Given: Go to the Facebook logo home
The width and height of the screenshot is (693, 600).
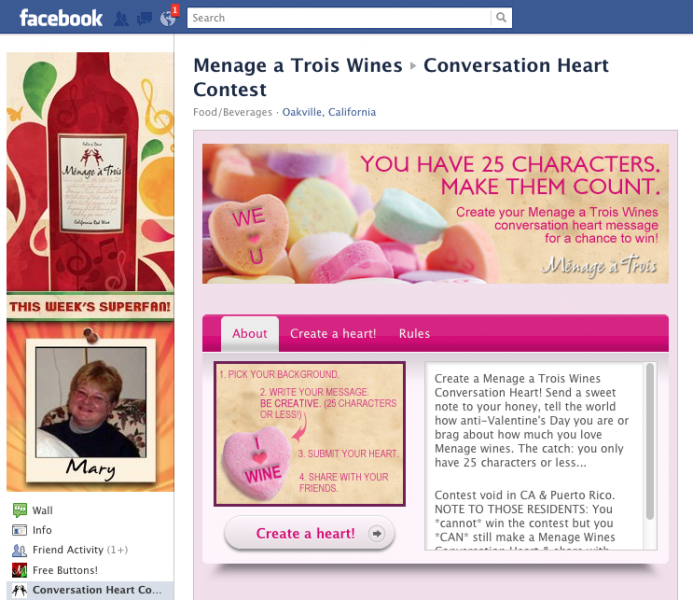Looking at the screenshot, I should tap(61, 19).
